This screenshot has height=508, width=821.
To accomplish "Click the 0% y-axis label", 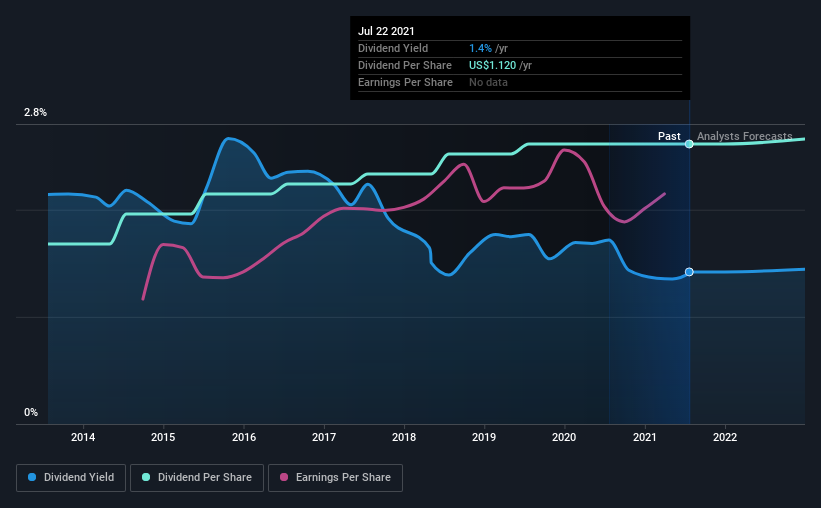I will point(31,413).
